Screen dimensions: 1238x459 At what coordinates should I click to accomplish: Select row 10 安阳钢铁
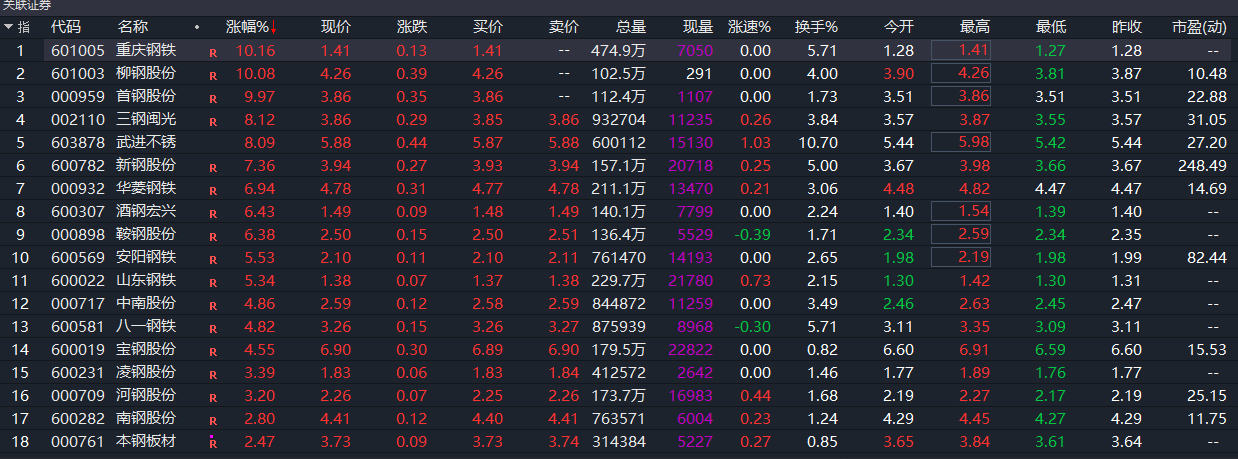click(x=146, y=257)
